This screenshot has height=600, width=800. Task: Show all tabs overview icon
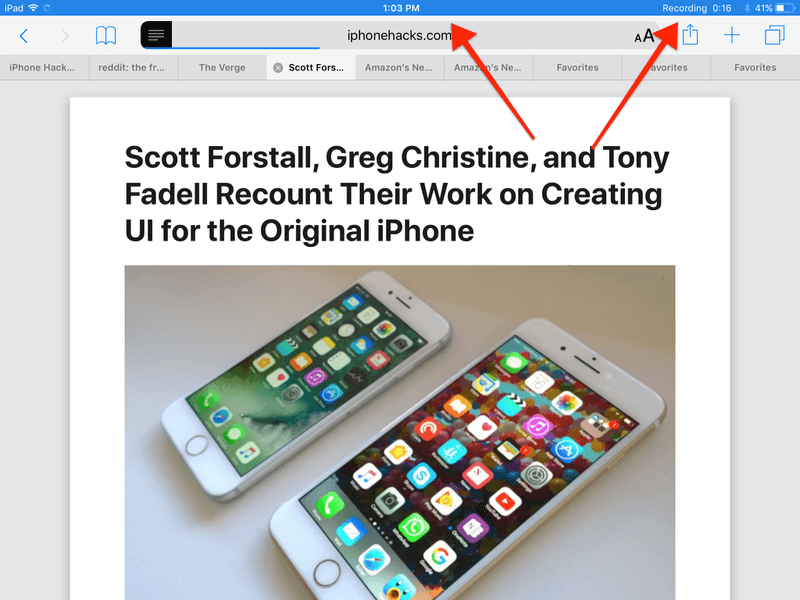pyautogui.click(x=774, y=35)
